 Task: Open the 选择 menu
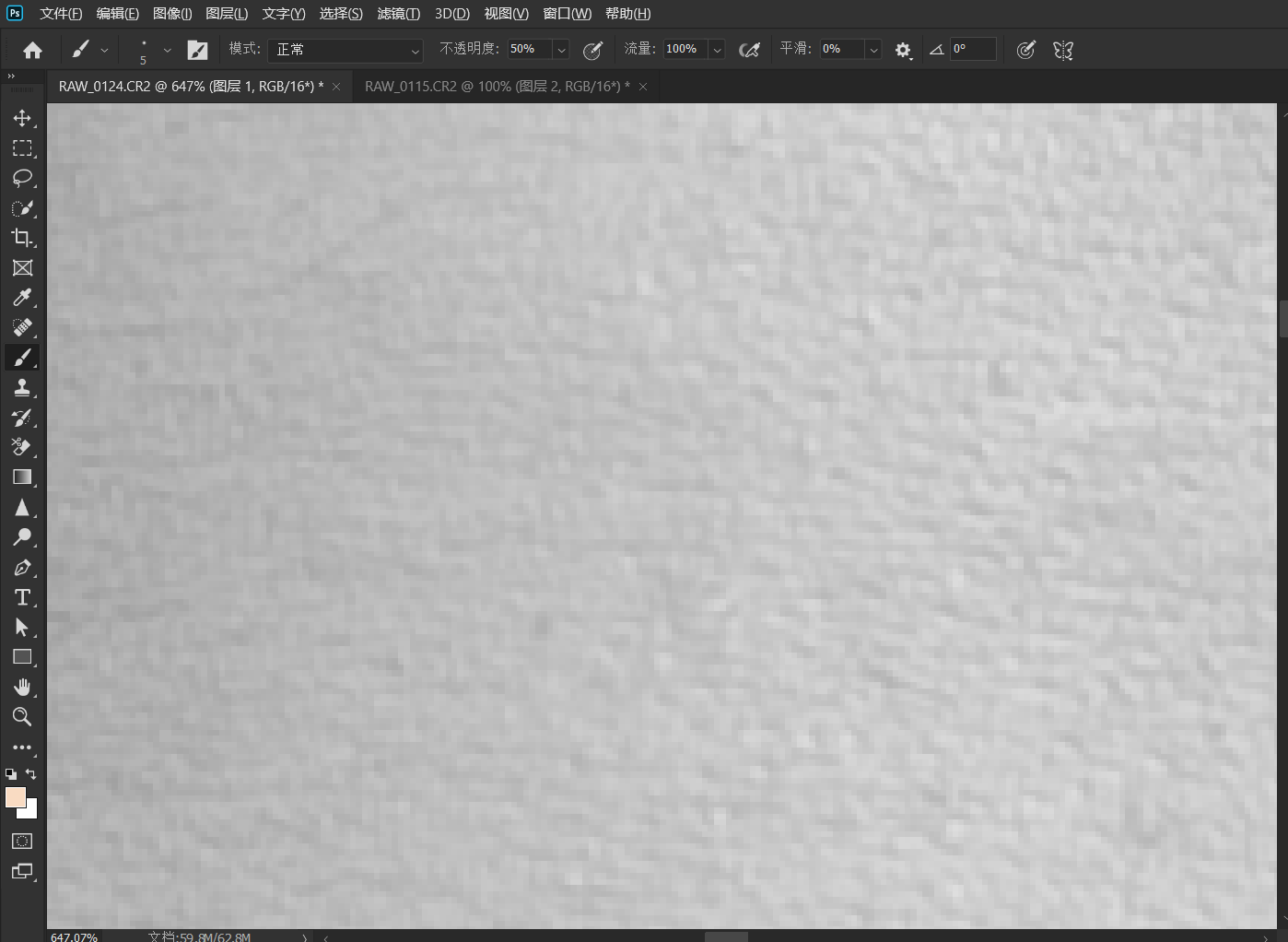point(341,14)
